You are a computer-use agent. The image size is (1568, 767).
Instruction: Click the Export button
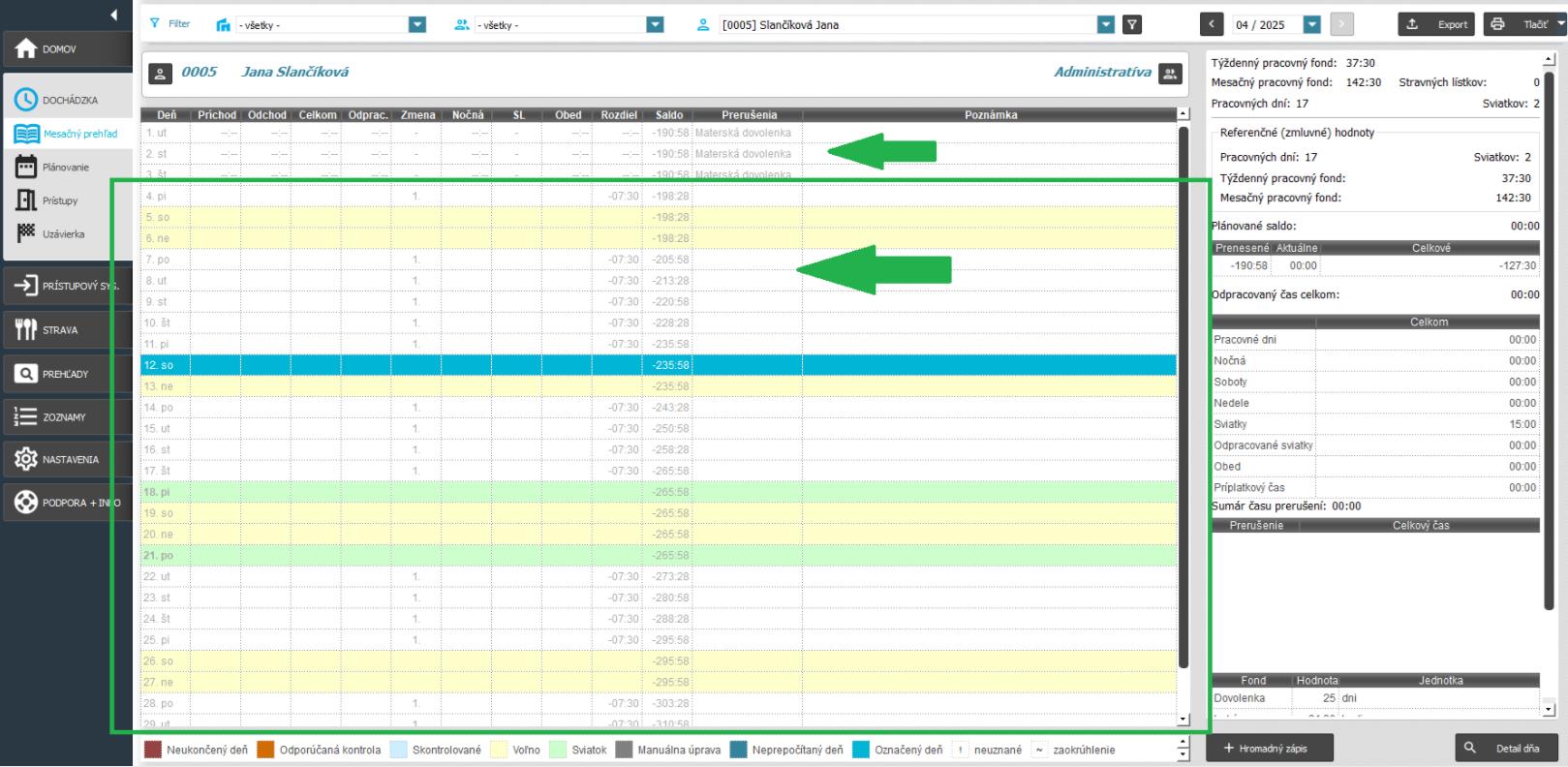[x=1437, y=25]
